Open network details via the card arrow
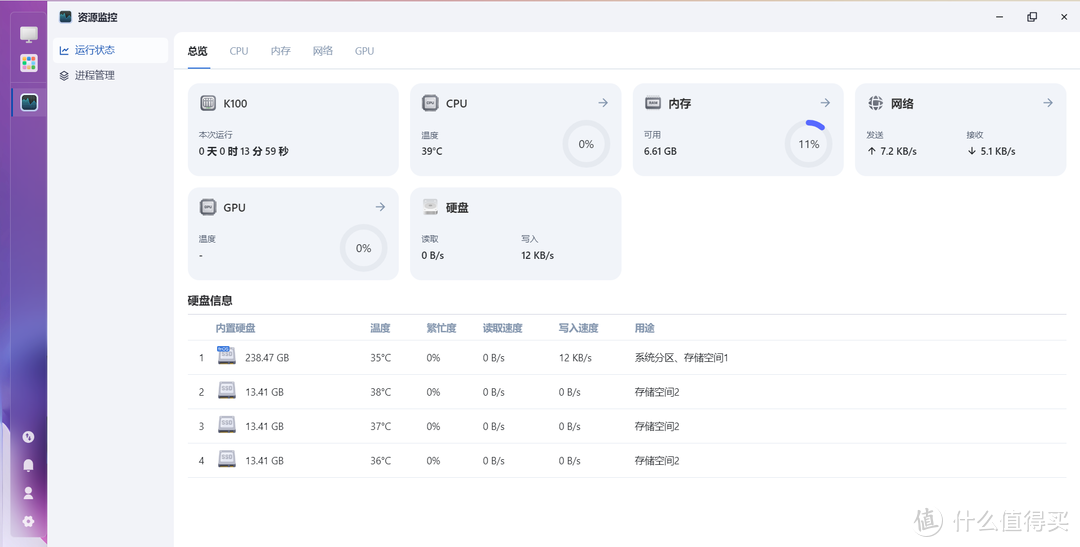Viewport: 1080px width, 547px height. coord(1048,103)
